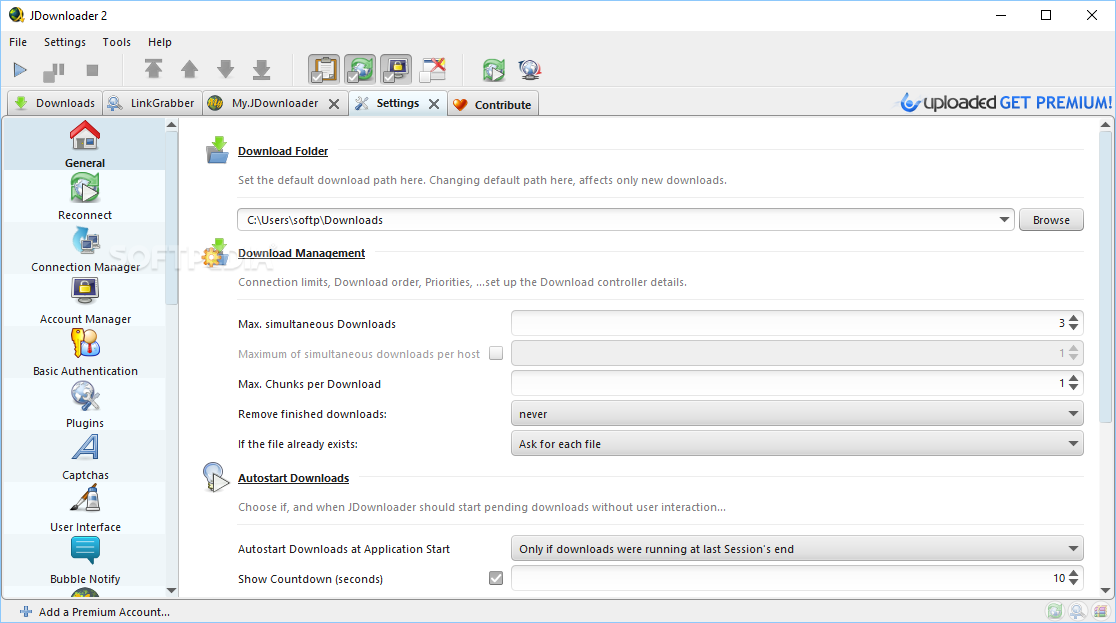This screenshot has height=623, width=1116.
Task: Decrease Max. Chunks per Download value
Action: point(1073,388)
